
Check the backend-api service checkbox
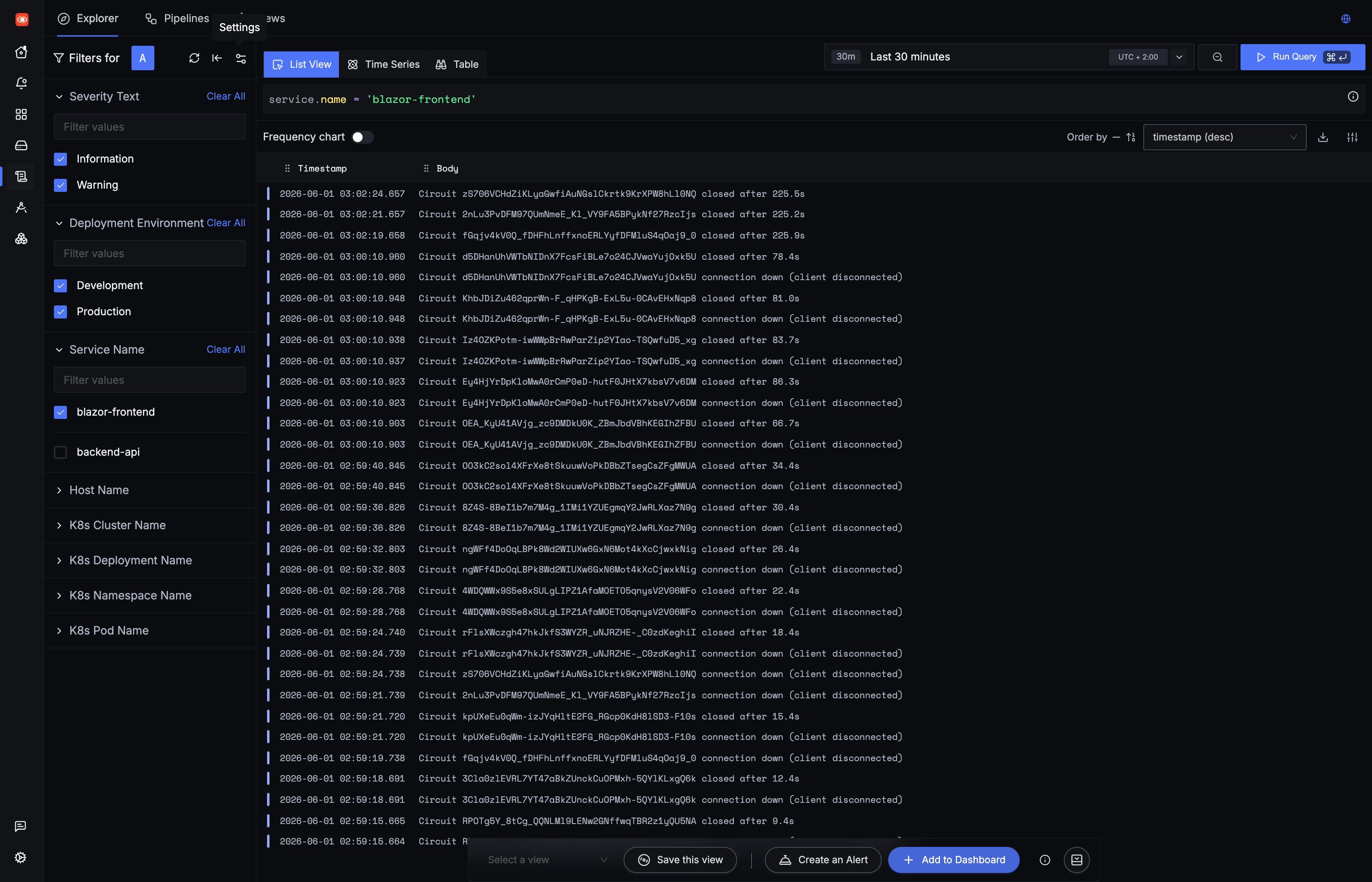coord(61,452)
